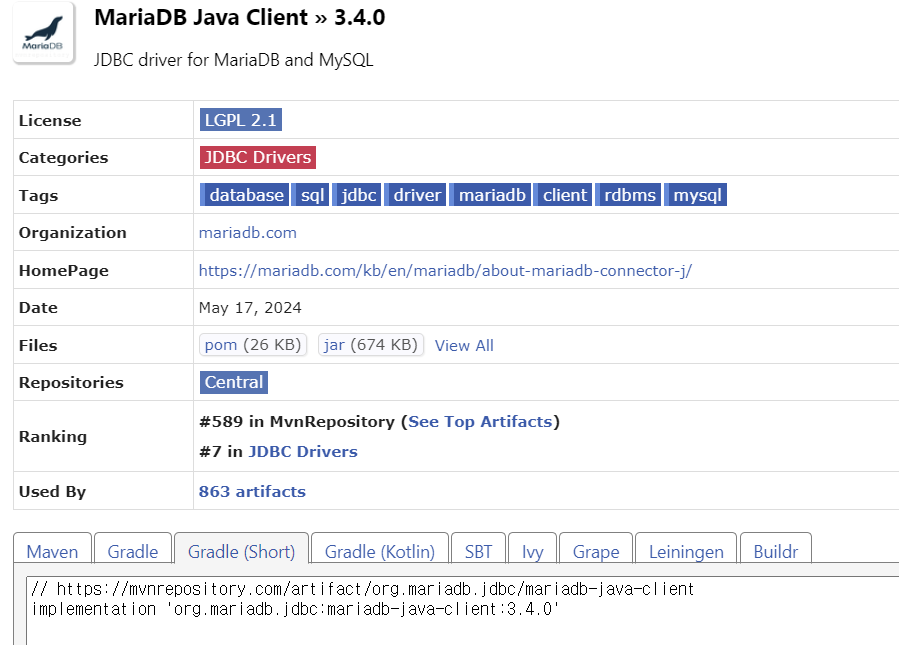
Task: Switch to the Leiningen tab
Action: point(686,549)
